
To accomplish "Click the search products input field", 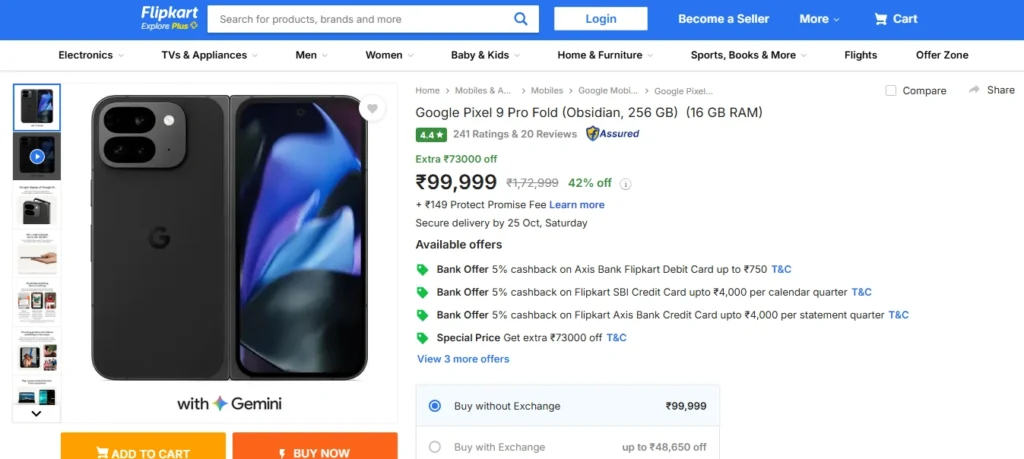I will click(x=360, y=19).
